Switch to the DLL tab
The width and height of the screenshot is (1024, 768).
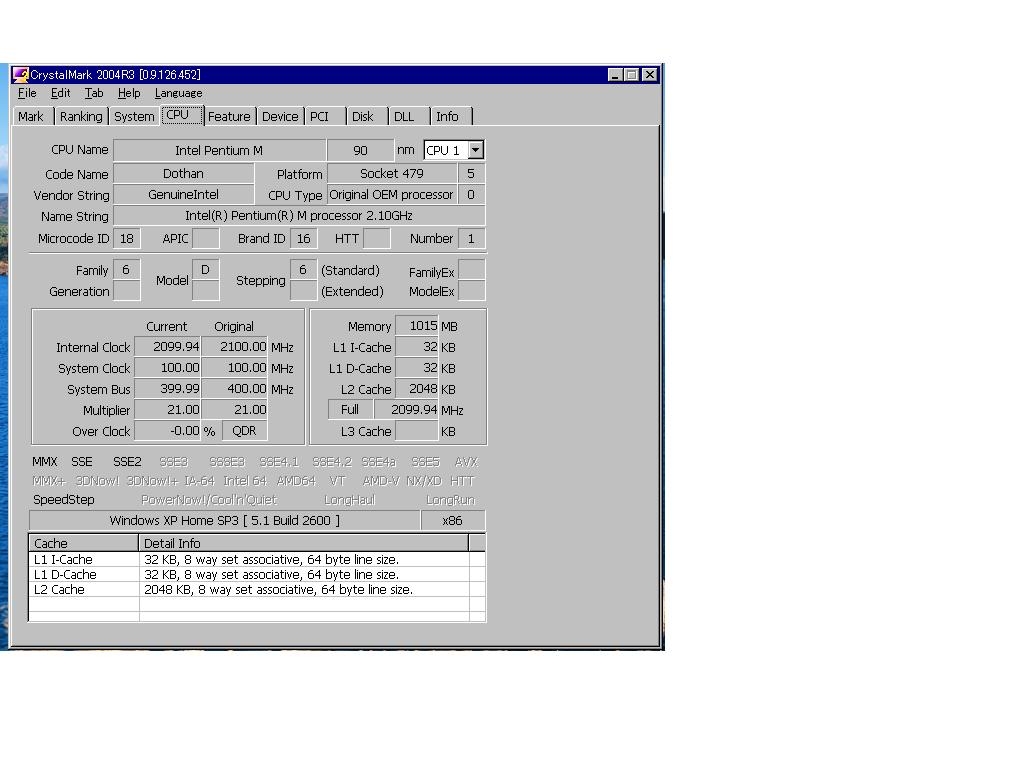coord(409,116)
